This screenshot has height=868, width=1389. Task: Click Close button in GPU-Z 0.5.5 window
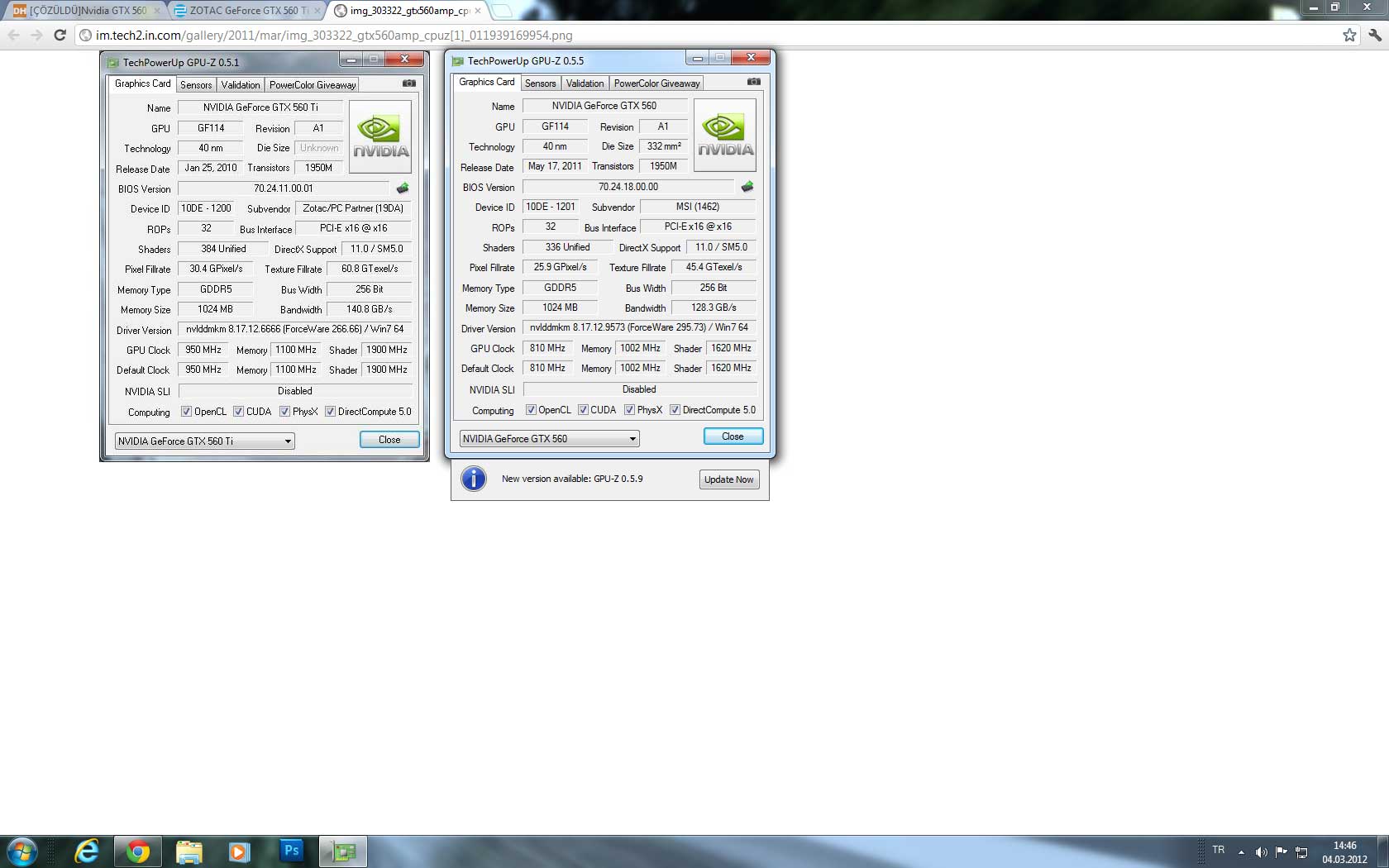733,436
